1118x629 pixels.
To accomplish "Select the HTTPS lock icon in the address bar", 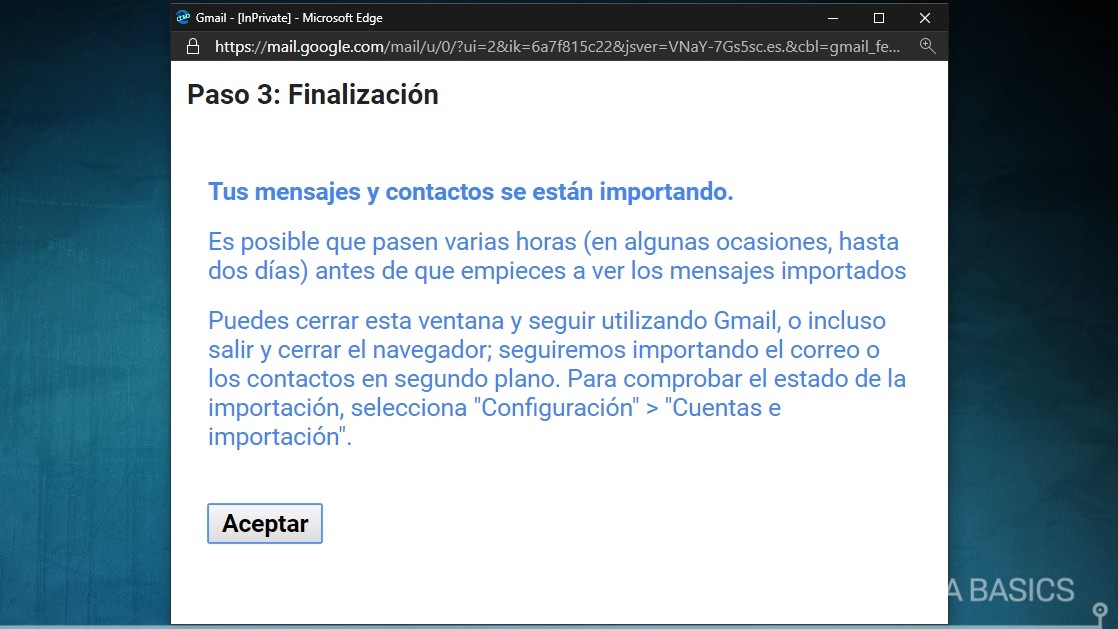I will (x=192, y=46).
